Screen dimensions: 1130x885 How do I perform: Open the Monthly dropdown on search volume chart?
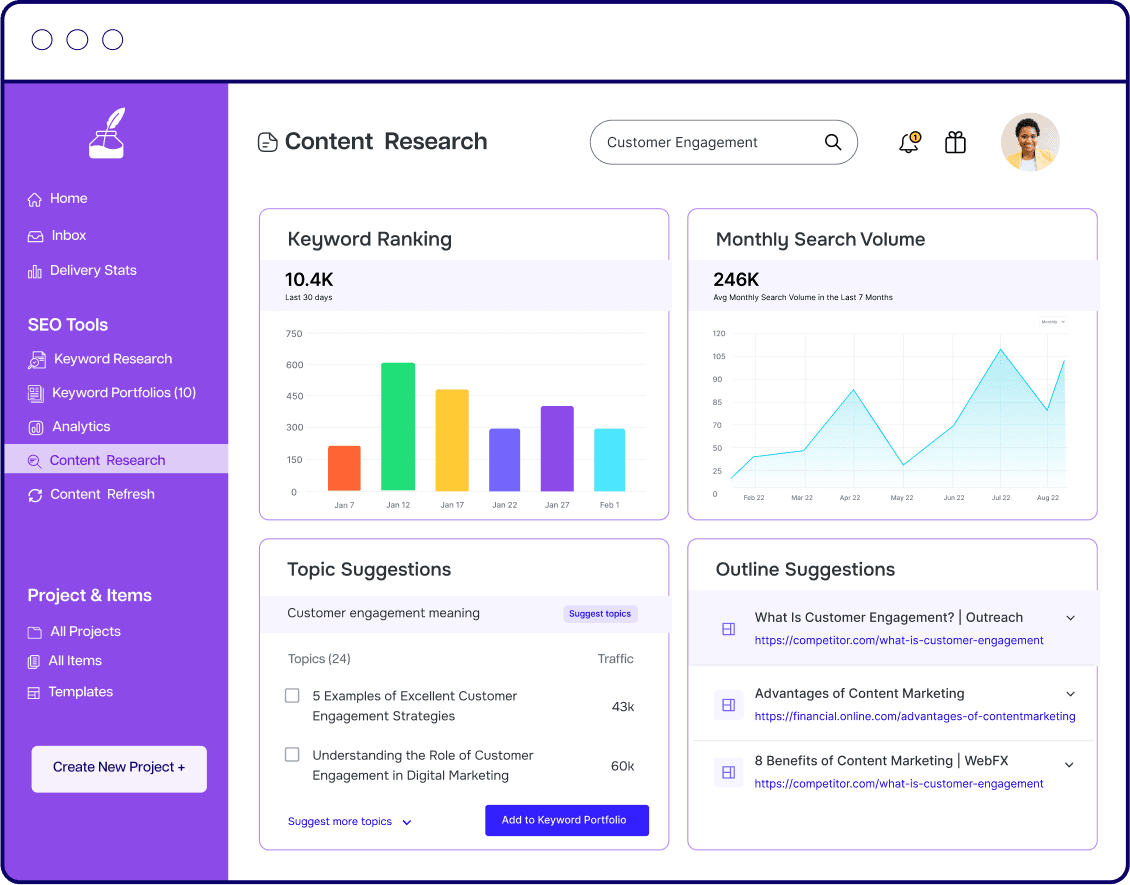(1053, 322)
